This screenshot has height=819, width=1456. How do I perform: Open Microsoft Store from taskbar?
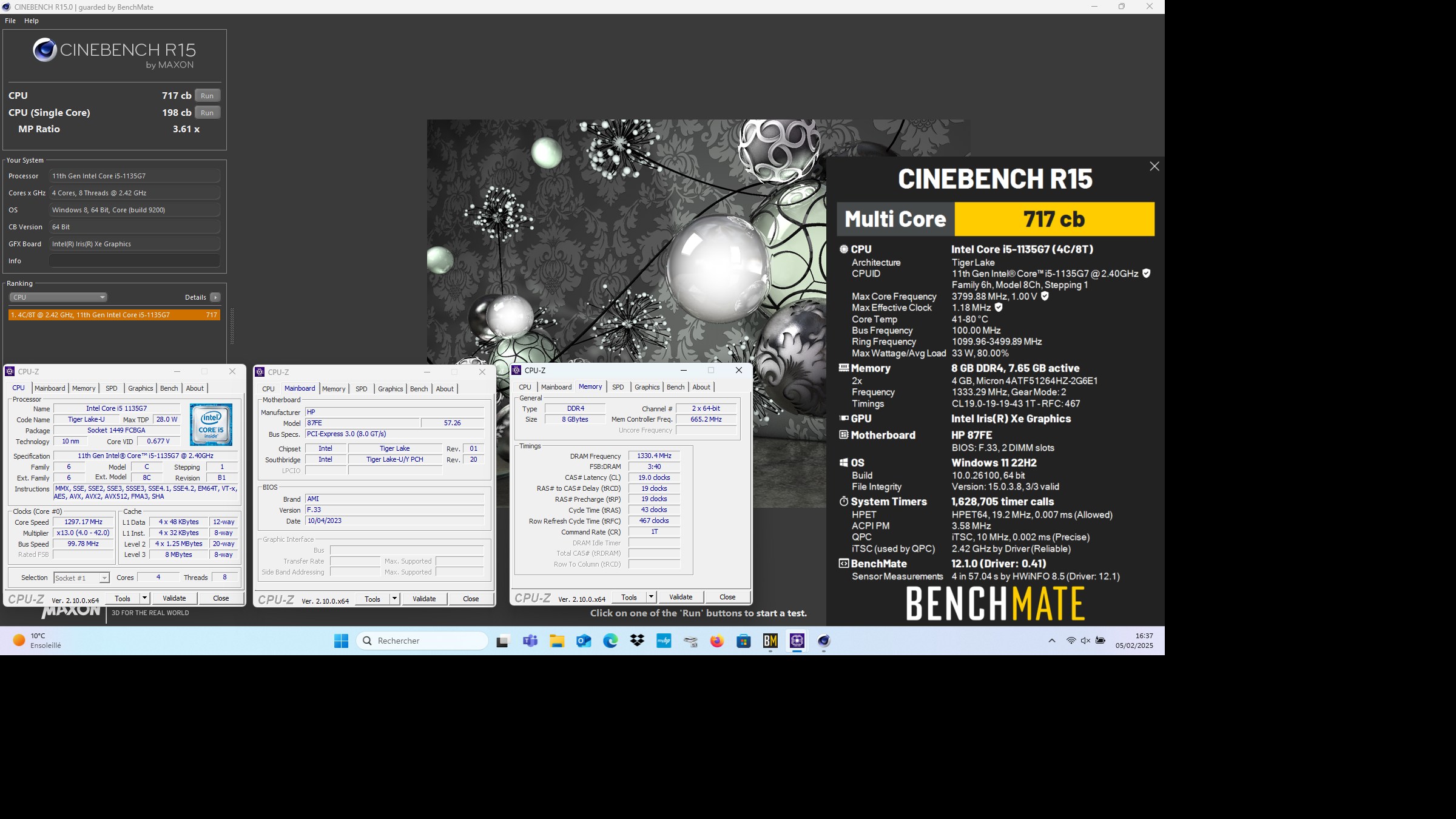(x=744, y=641)
